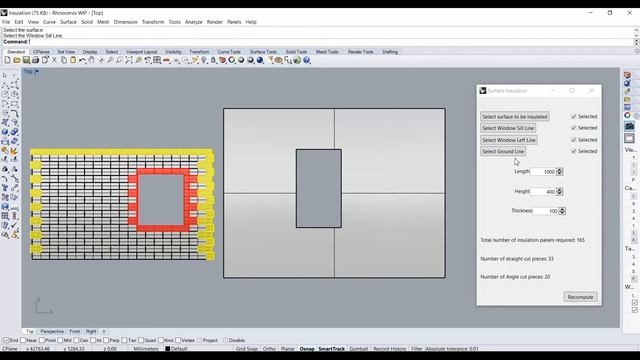Toggle Gumball in the status bar
Screen dimensions: 640x360
click(358, 349)
